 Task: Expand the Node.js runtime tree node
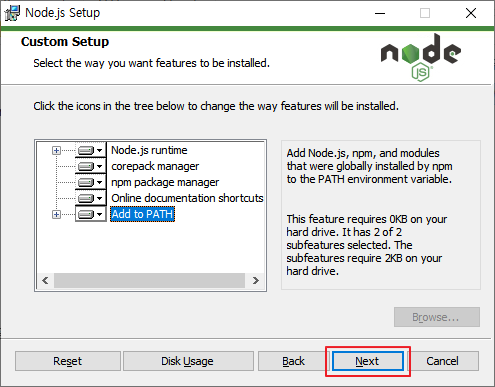pyautogui.click(x=56, y=151)
